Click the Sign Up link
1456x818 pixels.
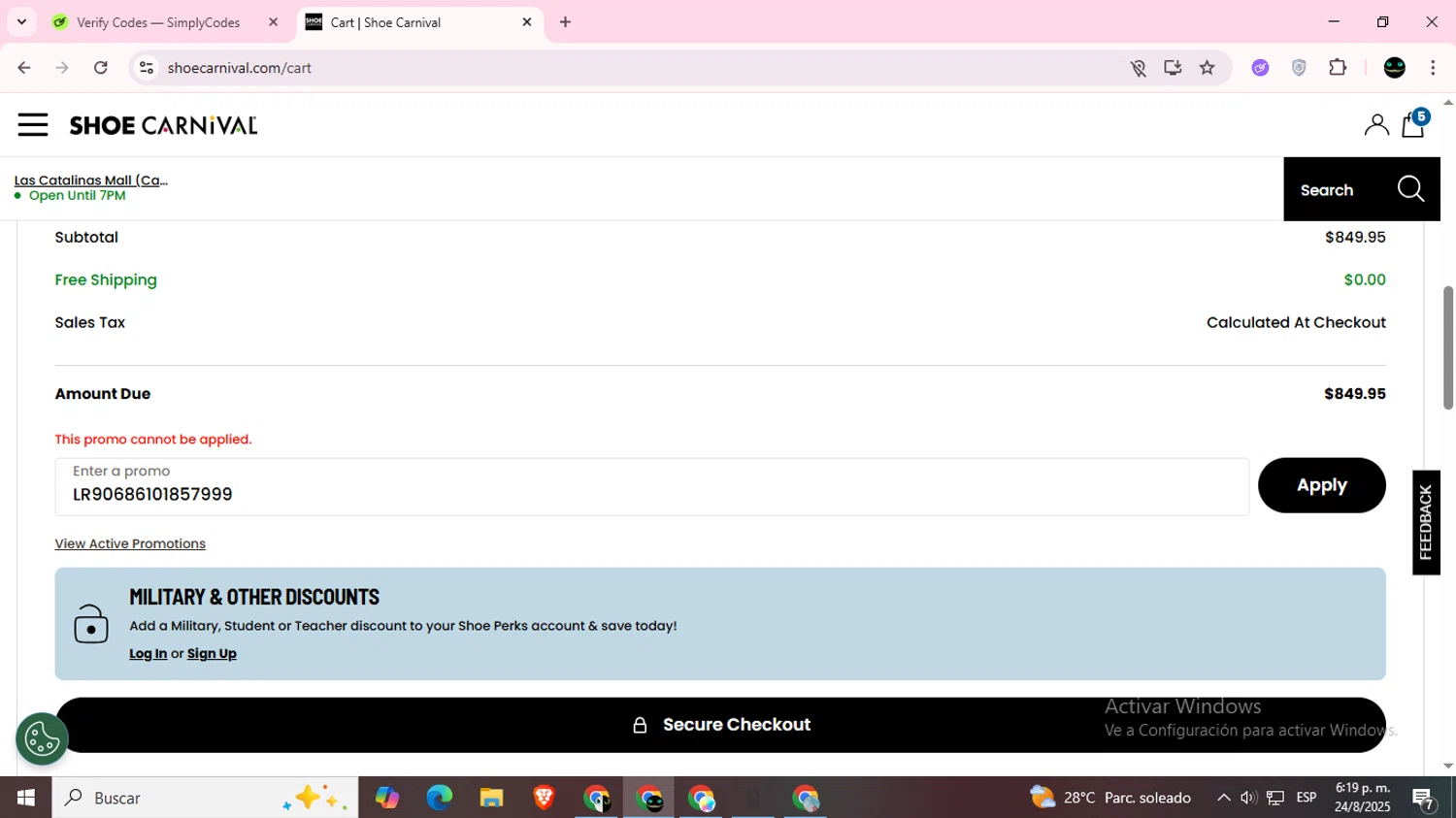tap(212, 654)
